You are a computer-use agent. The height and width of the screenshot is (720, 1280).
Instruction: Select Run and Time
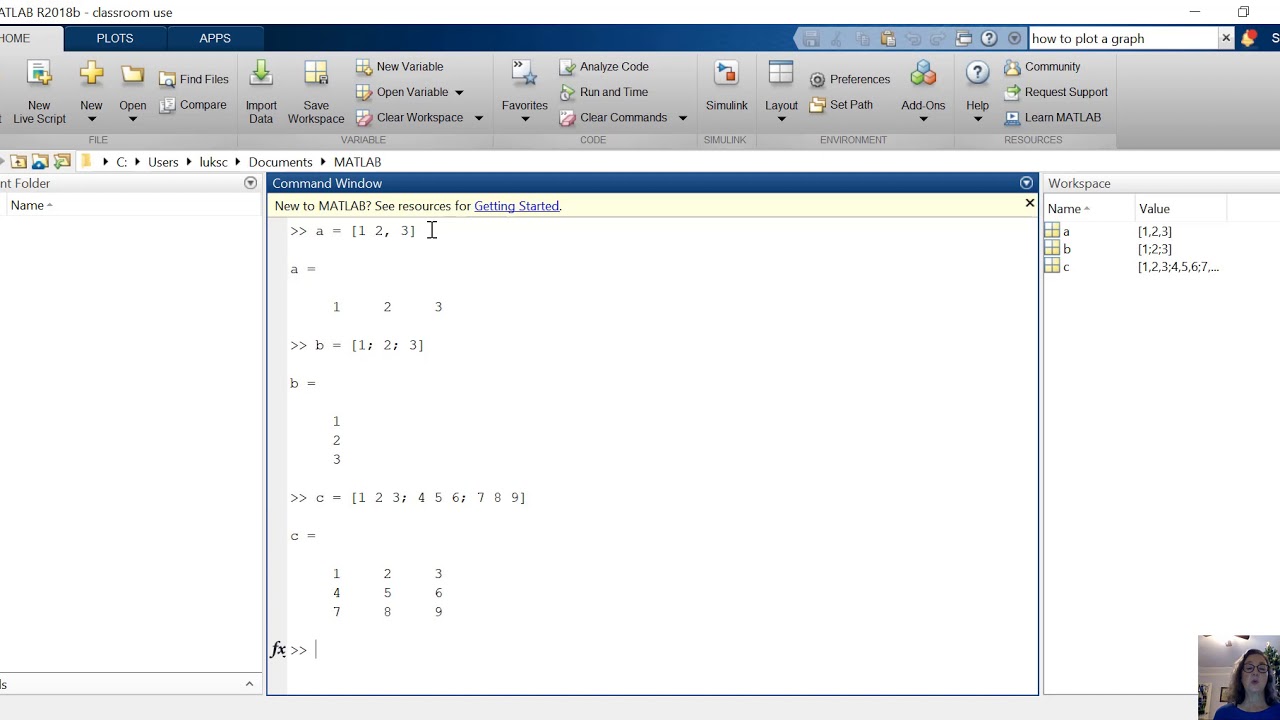pyautogui.click(x=604, y=92)
